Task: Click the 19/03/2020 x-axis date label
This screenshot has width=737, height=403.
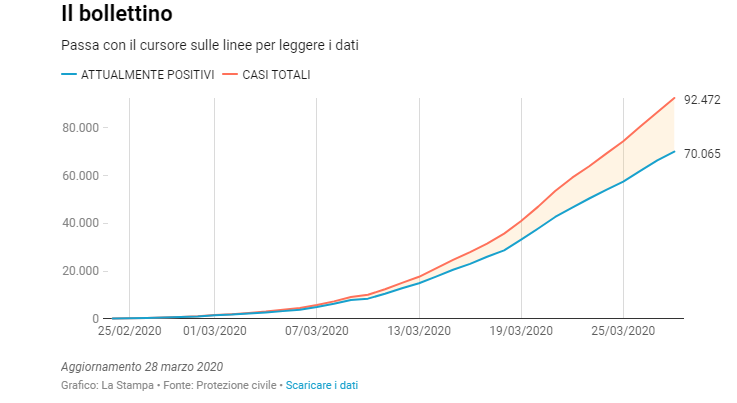Action: coord(521,331)
